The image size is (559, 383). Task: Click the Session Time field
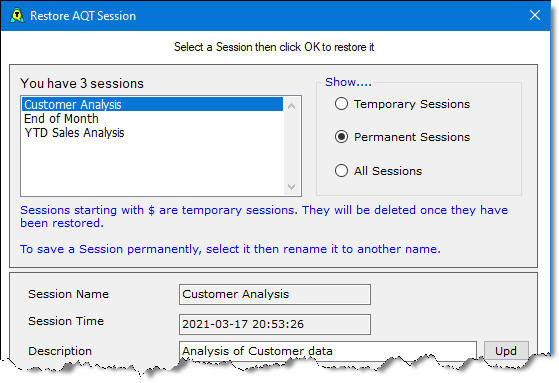[275, 324]
